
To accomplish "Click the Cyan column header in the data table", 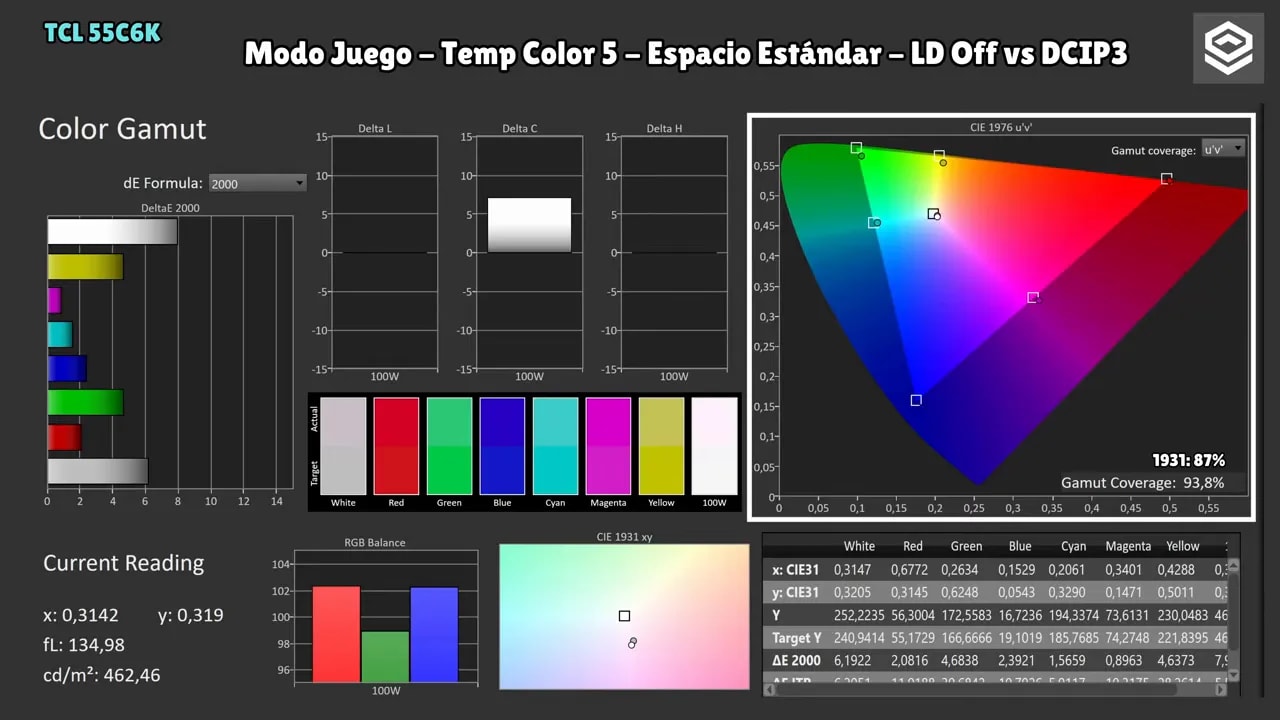I will point(1074,546).
